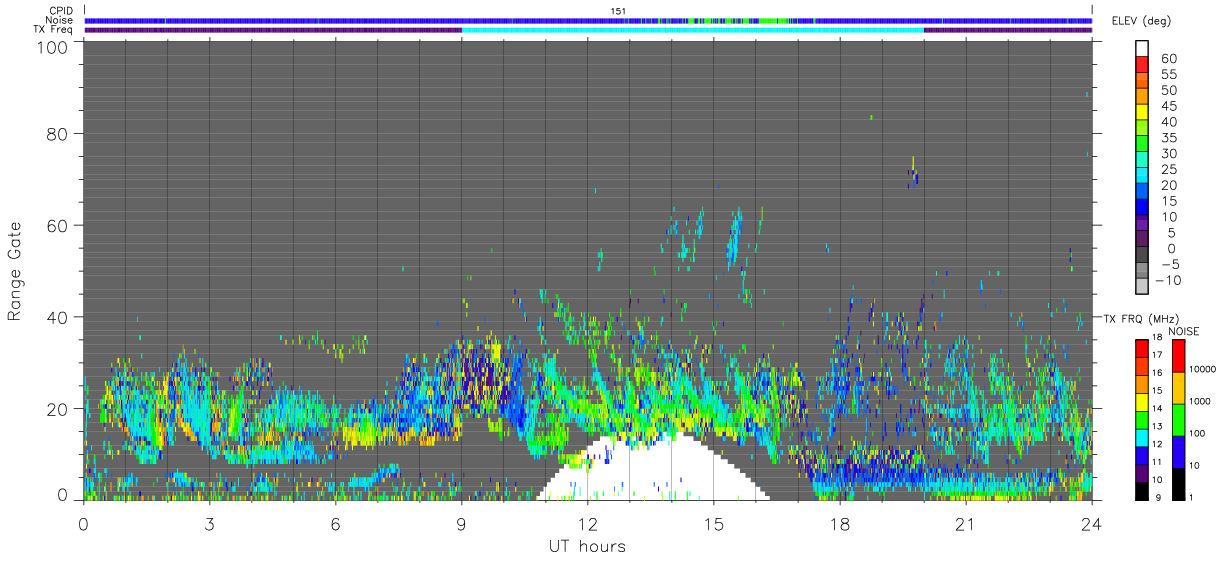Pick the cyan segment of the TX FRQ bar
The height and width of the screenshot is (567, 1228).
point(1142,437)
